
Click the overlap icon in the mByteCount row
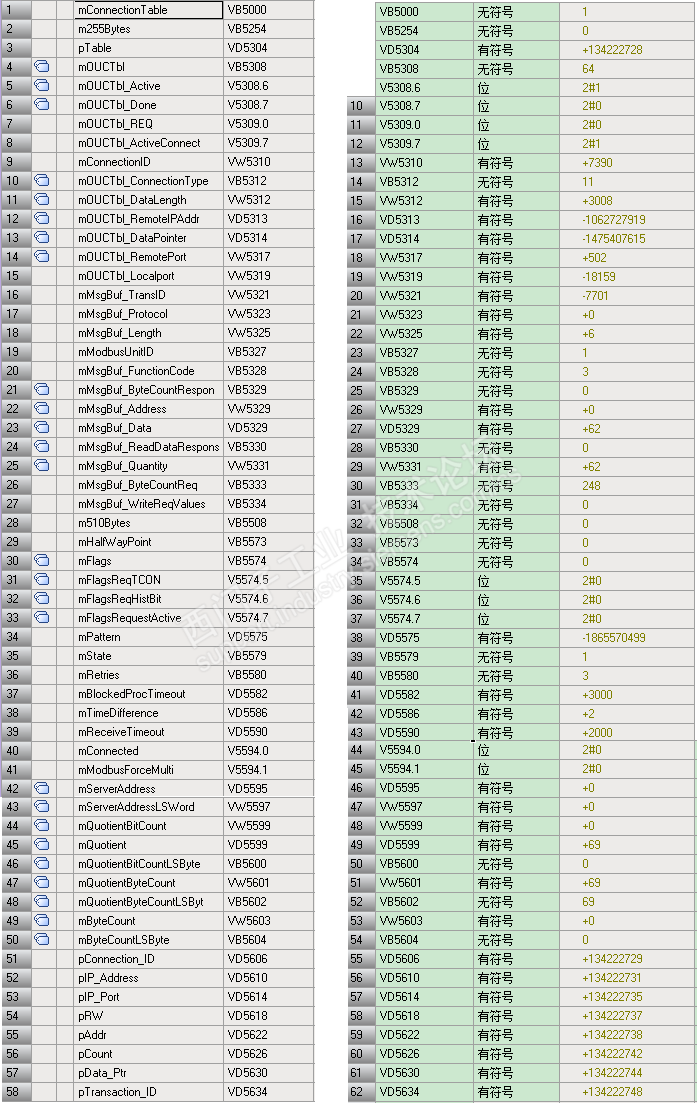(x=42, y=921)
